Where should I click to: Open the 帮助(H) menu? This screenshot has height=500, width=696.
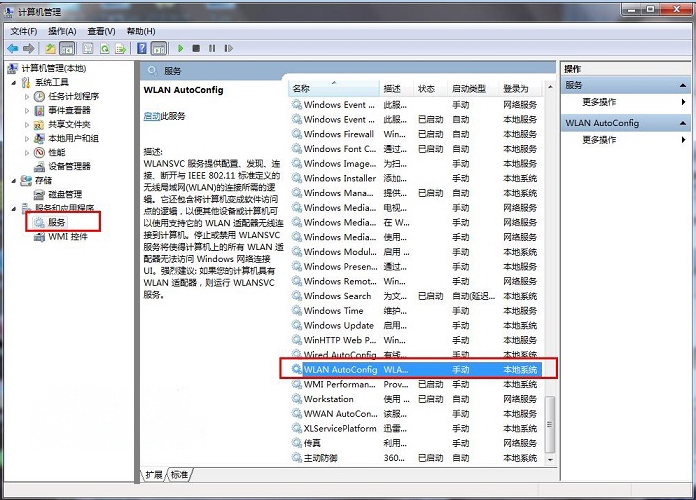pos(141,31)
